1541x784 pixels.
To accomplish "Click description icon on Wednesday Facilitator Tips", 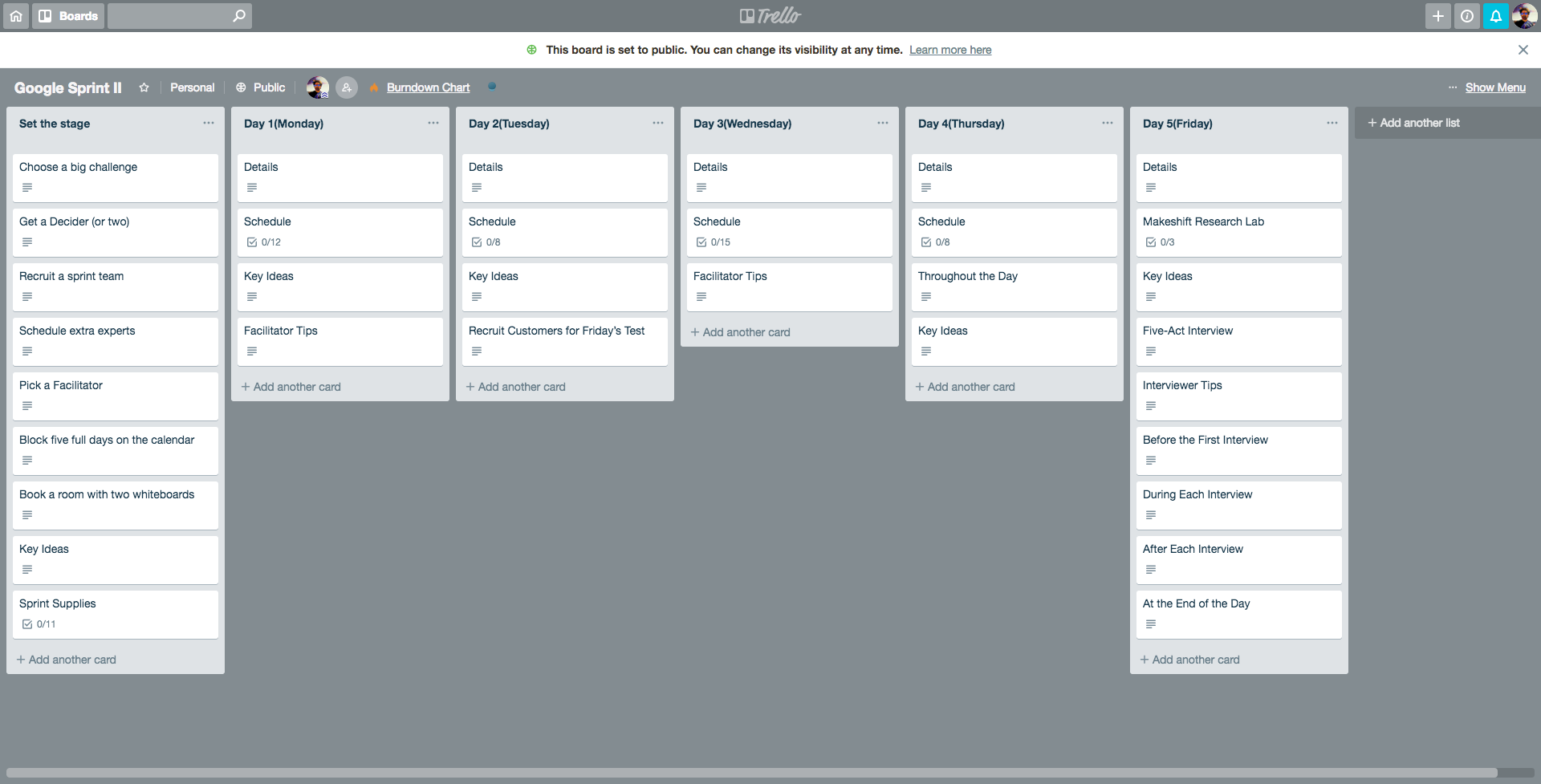I will pyautogui.click(x=701, y=297).
